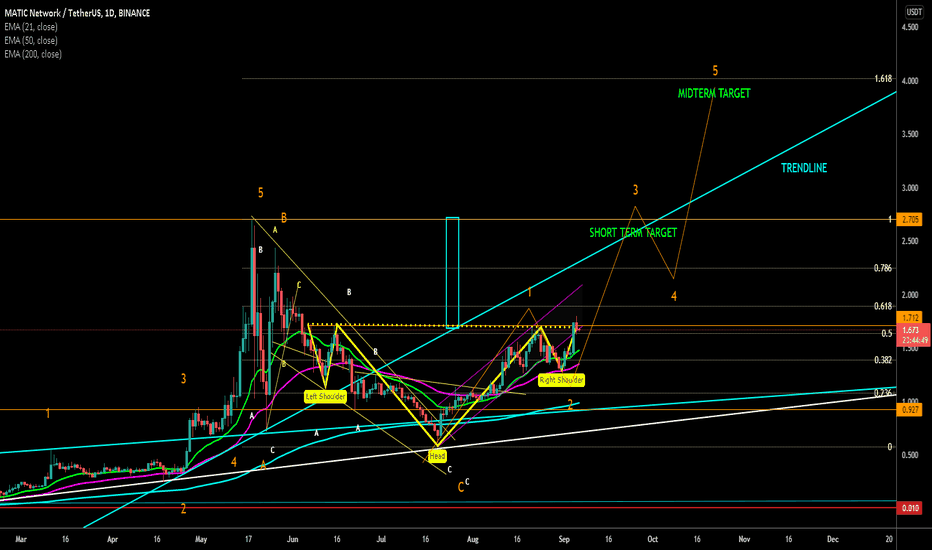Click the MIDTERM TARGET text annotation
Image resolution: width=932 pixels, height=550 pixels.
(714, 93)
